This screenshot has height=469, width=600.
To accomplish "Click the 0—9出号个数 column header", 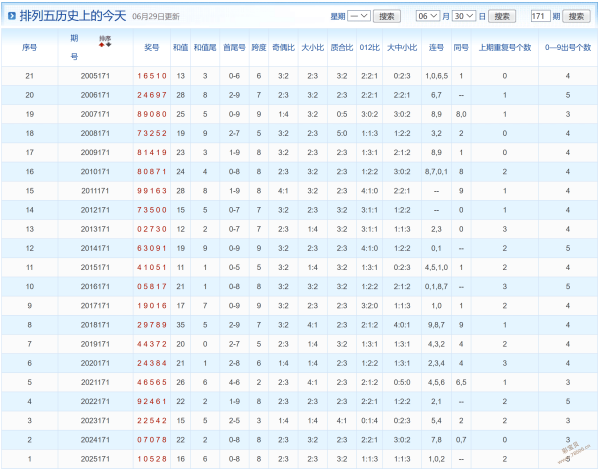I will click(568, 47).
